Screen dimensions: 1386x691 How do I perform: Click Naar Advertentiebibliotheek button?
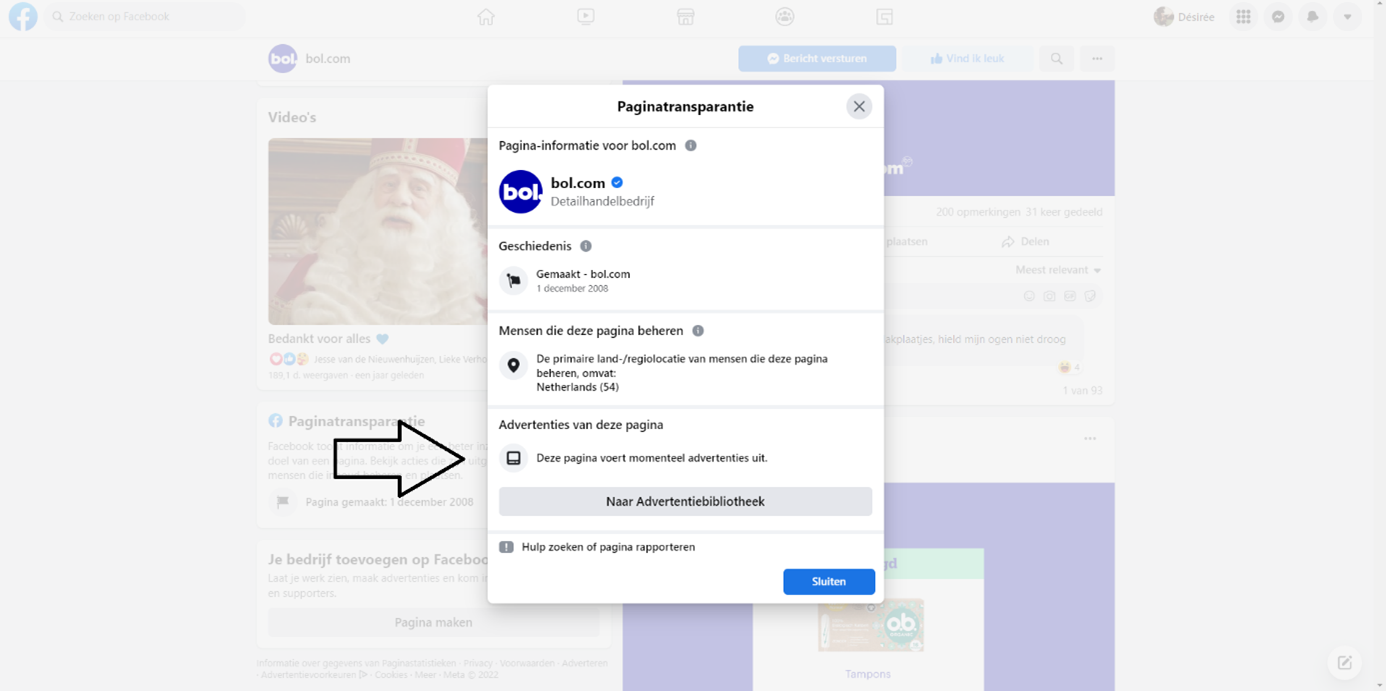point(685,501)
